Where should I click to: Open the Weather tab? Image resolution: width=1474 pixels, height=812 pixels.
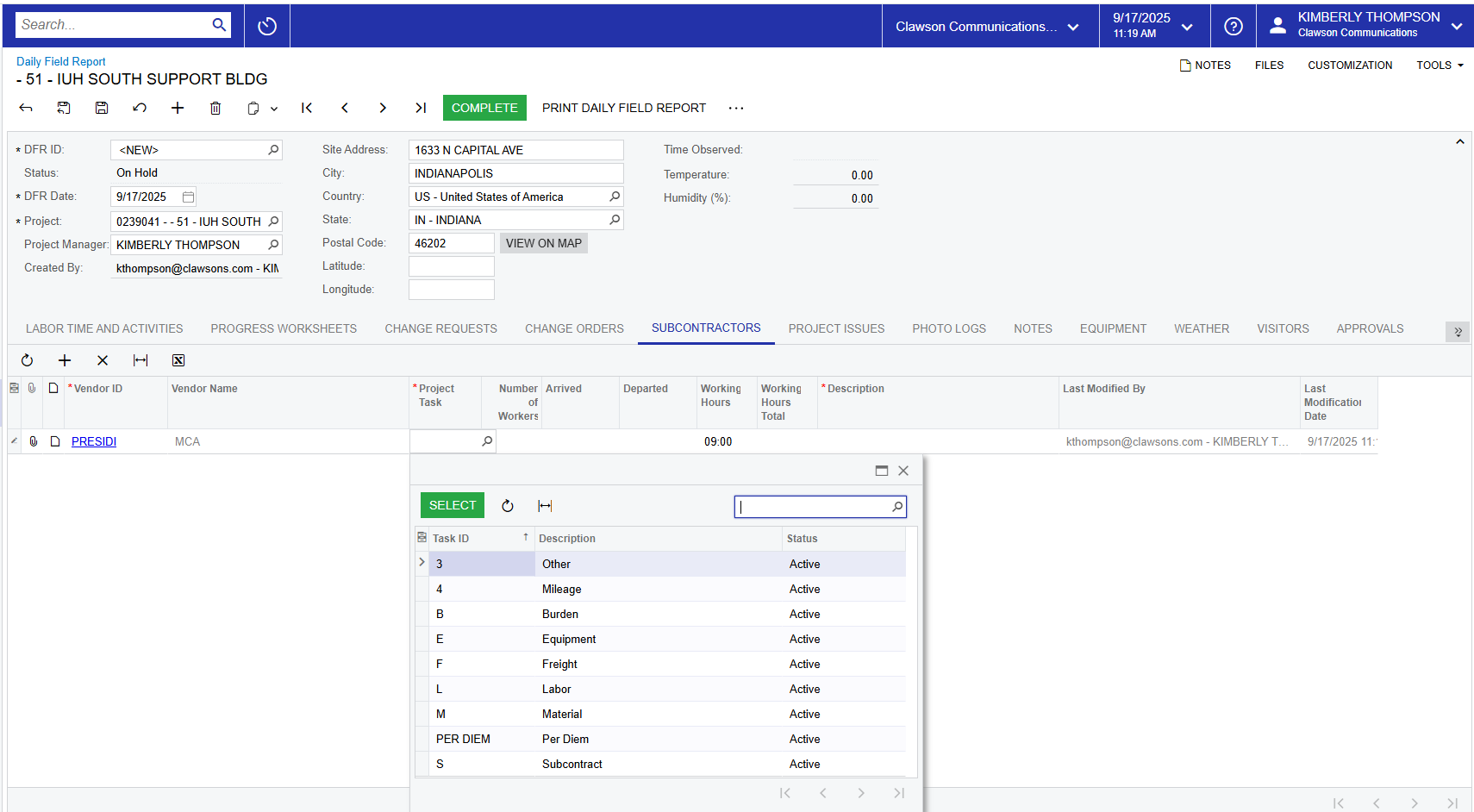click(1201, 328)
